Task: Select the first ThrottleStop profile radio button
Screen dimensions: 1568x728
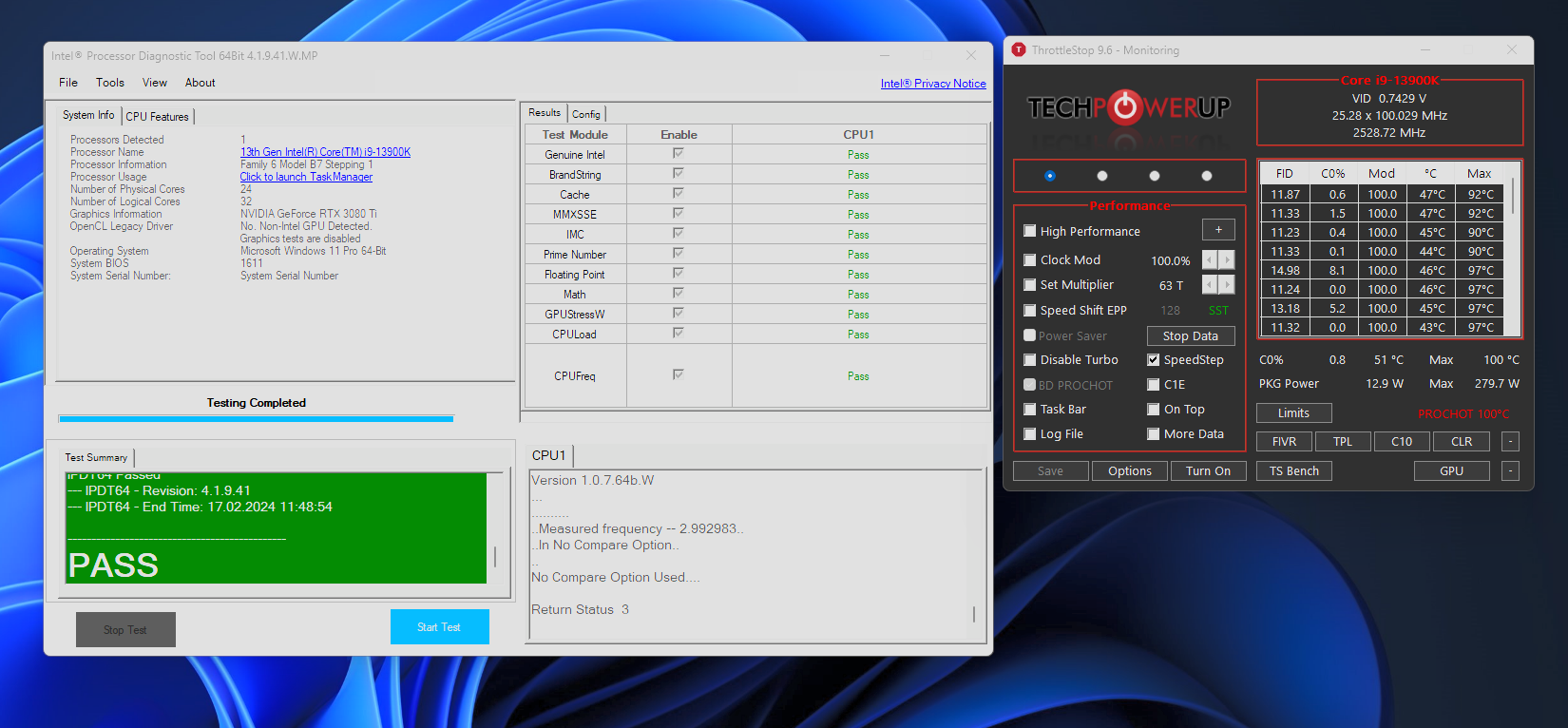Action: [x=1049, y=176]
